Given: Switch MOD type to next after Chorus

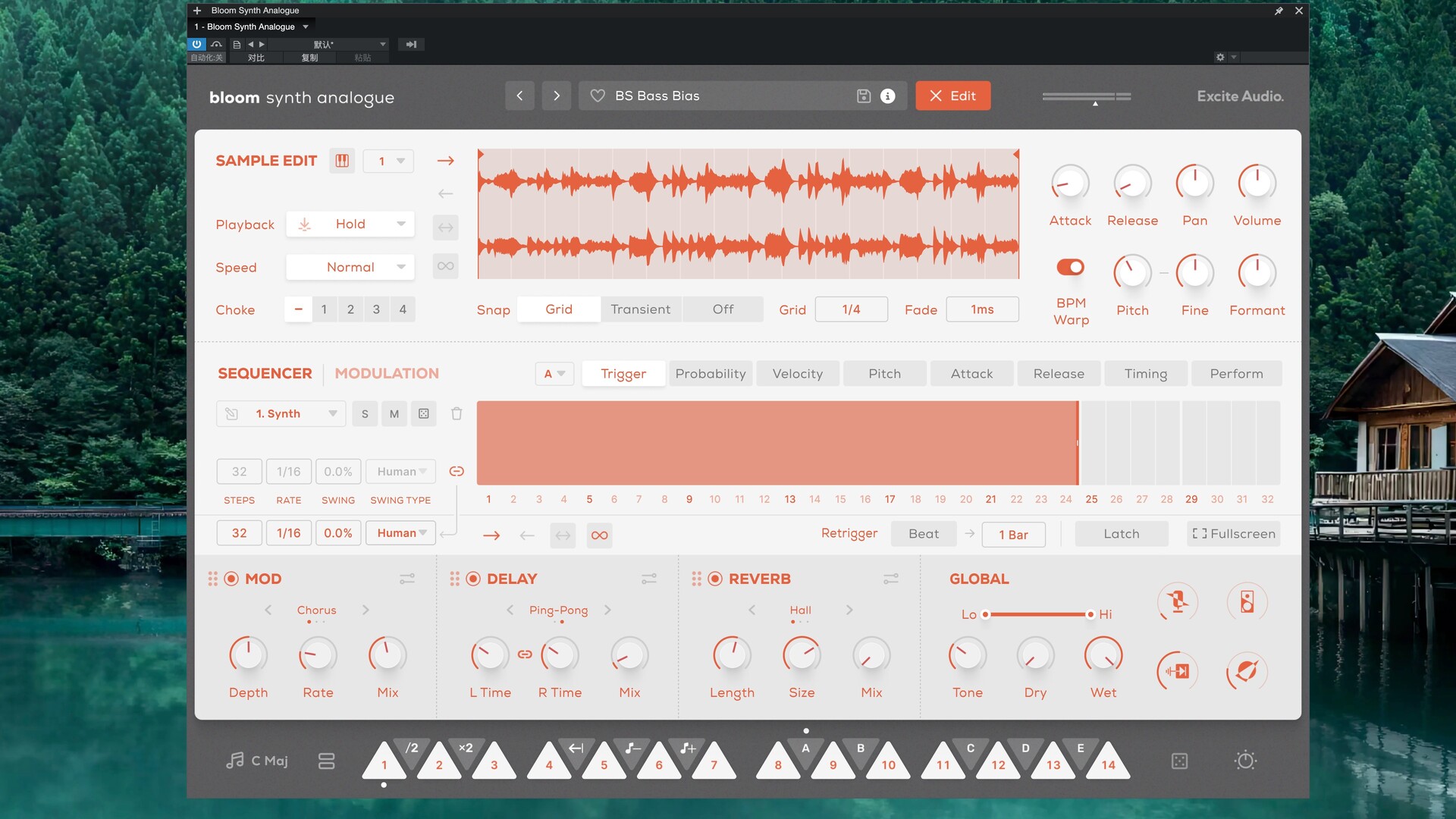Looking at the screenshot, I should click(x=366, y=610).
